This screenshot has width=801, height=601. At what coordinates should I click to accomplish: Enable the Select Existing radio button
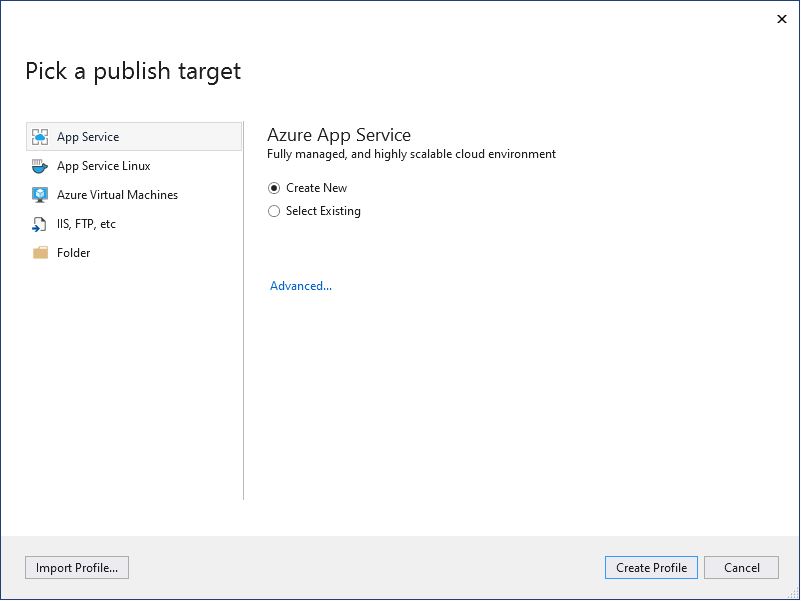click(x=274, y=211)
